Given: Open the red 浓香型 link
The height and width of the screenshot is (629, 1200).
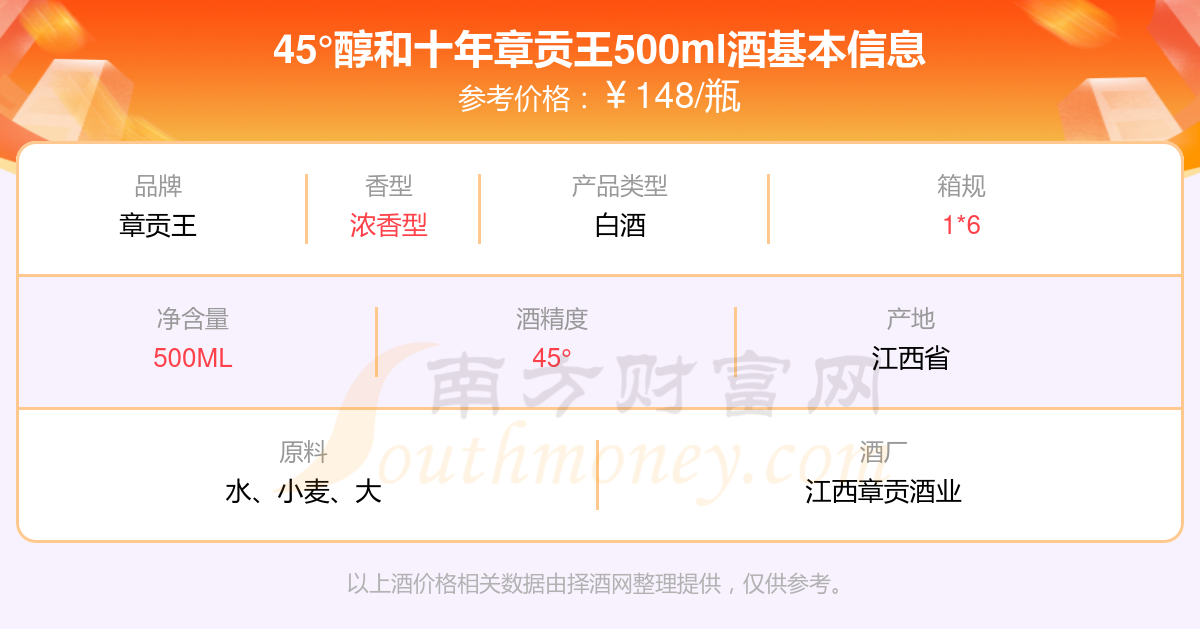Looking at the screenshot, I should pyautogui.click(x=389, y=225).
